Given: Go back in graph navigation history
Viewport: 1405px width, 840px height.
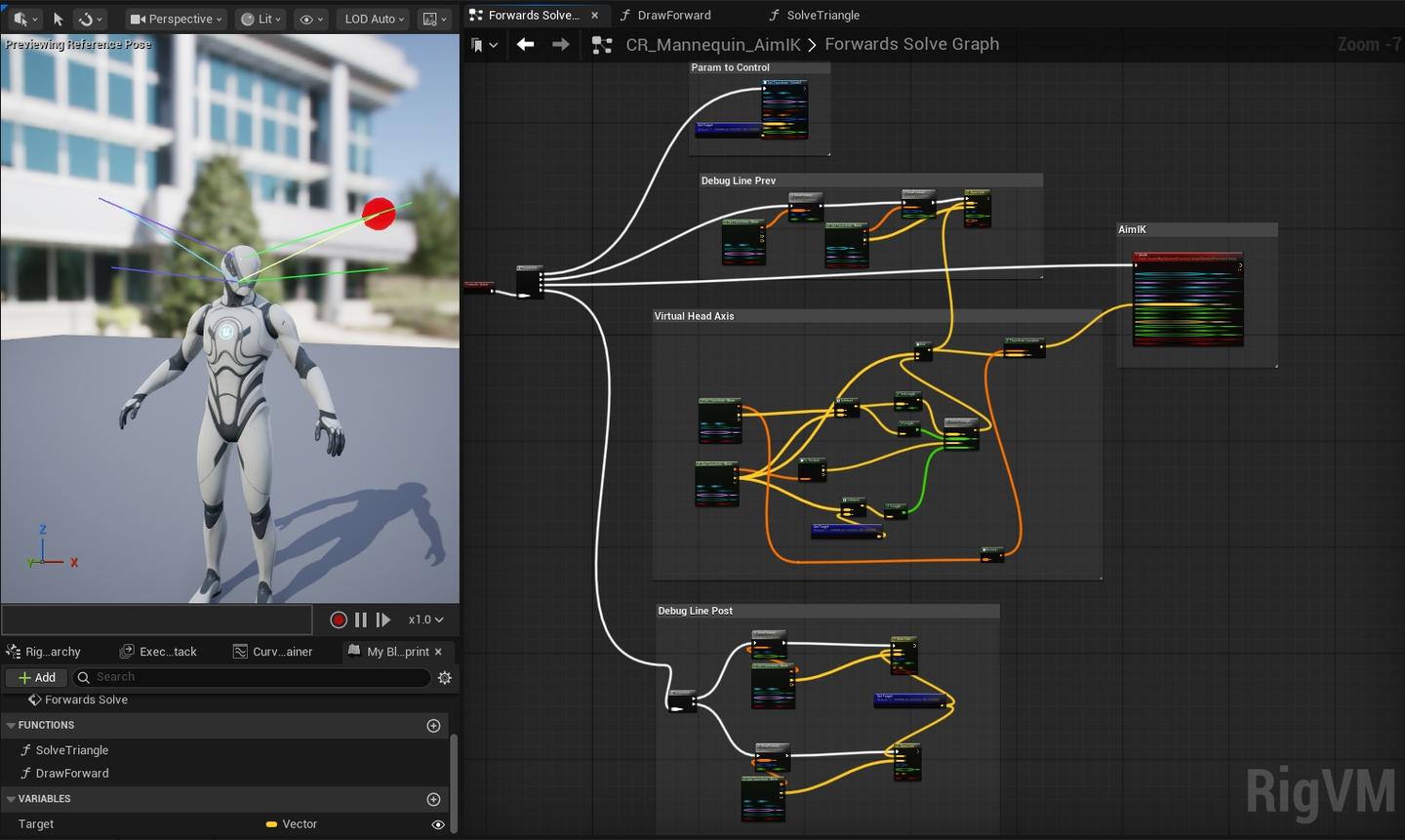Looking at the screenshot, I should tap(525, 44).
